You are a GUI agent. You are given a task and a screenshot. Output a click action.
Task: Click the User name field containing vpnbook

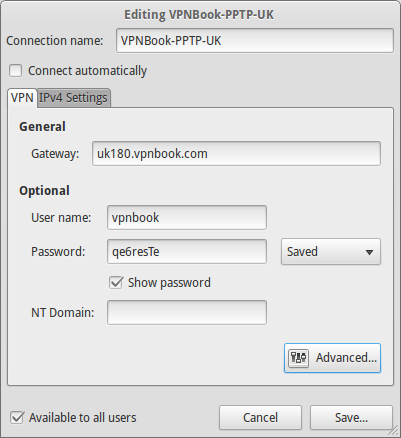(x=187, y=218)
